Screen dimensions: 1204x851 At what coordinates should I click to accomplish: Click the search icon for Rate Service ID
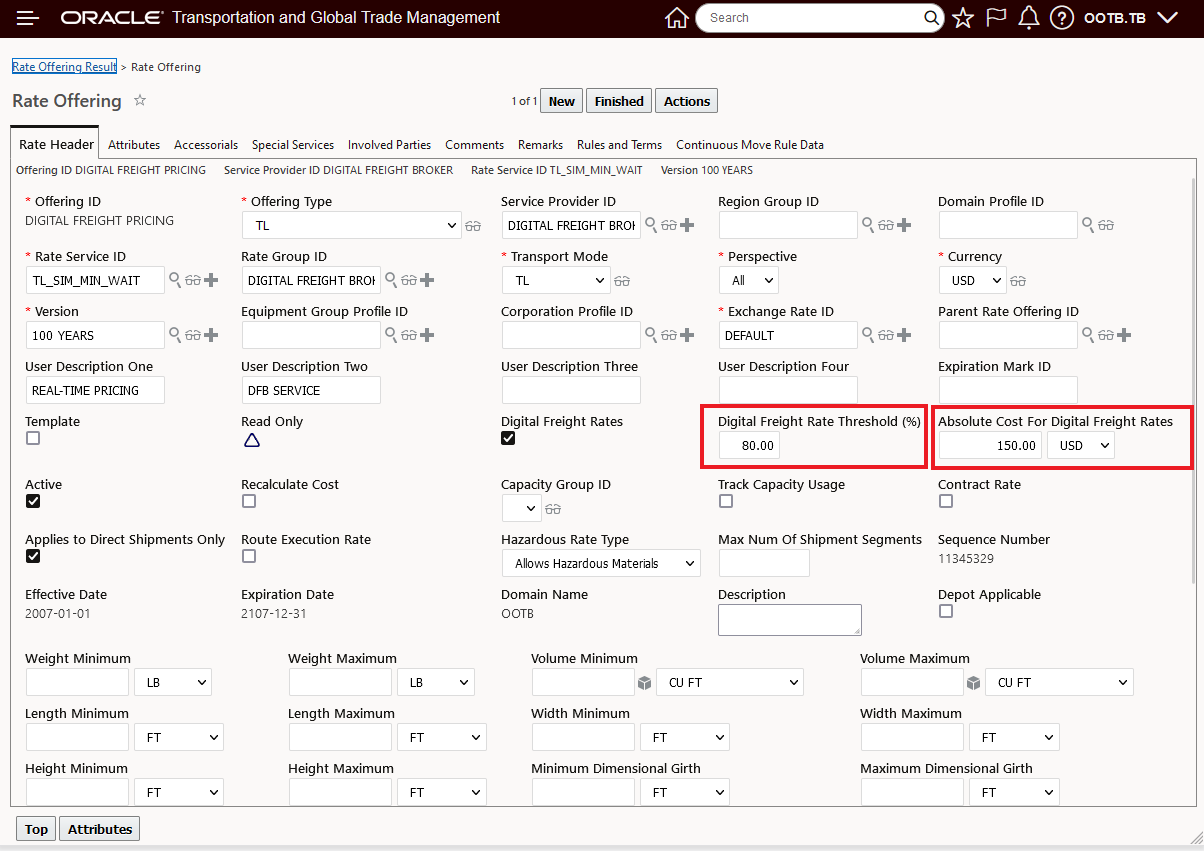coord(175,280)
